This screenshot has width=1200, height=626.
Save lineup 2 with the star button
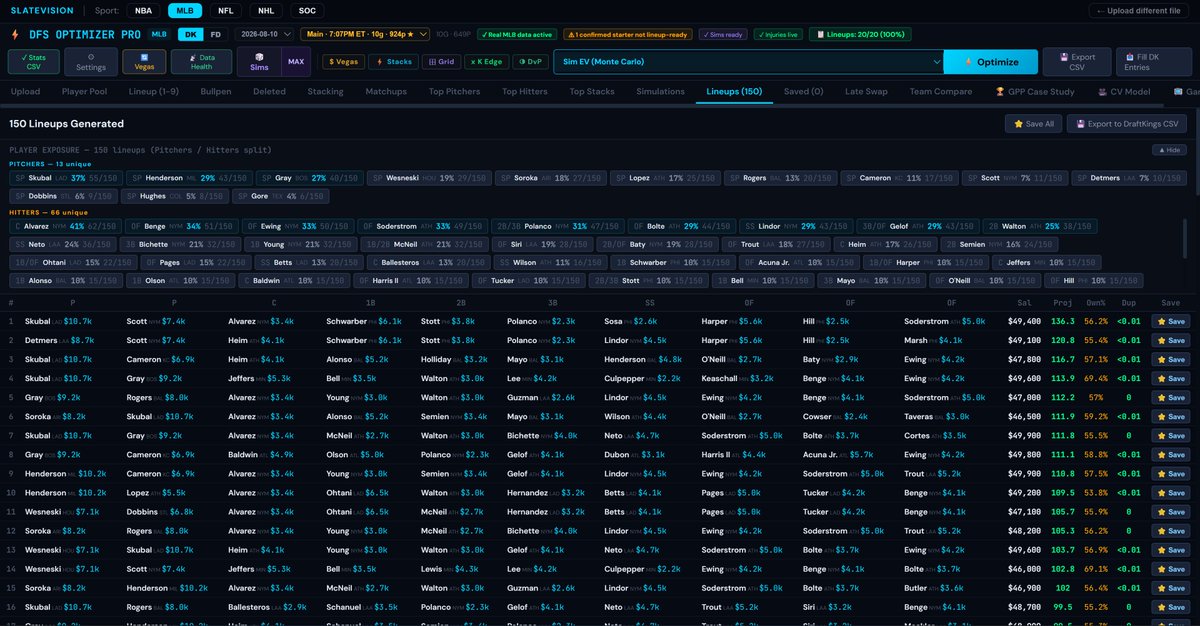[x=1171, y=340]
